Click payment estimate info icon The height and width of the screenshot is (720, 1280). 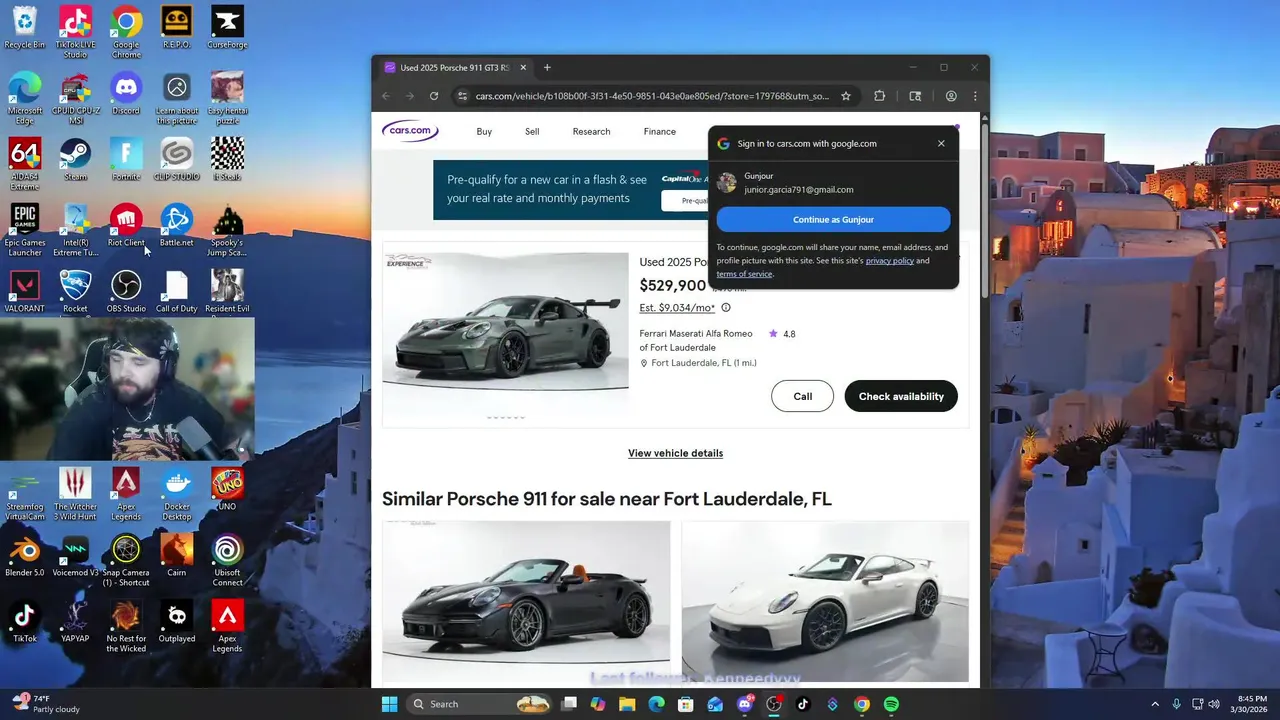[726, 308]
